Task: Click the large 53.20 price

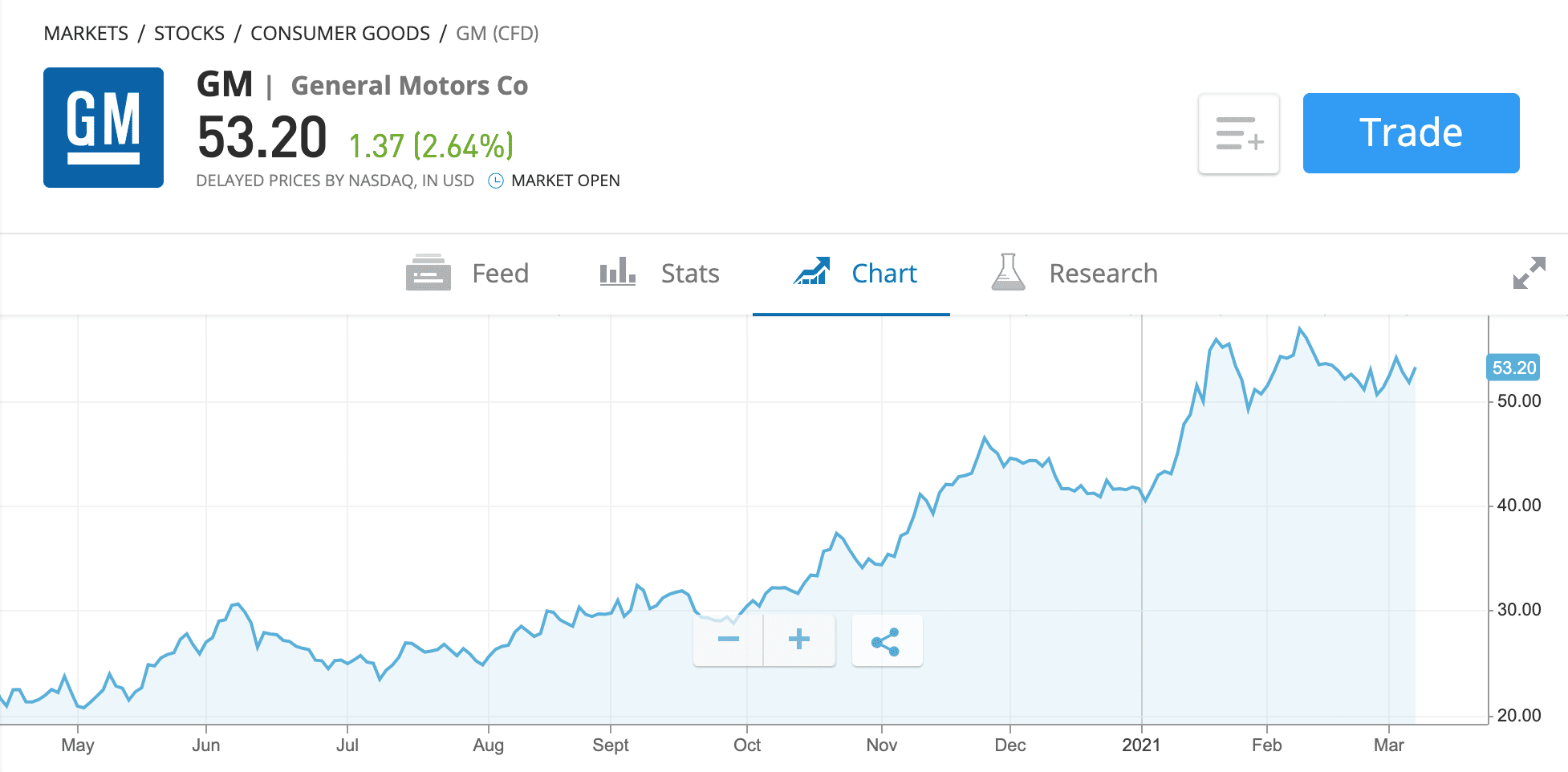Action: click(x=262, y=138)
